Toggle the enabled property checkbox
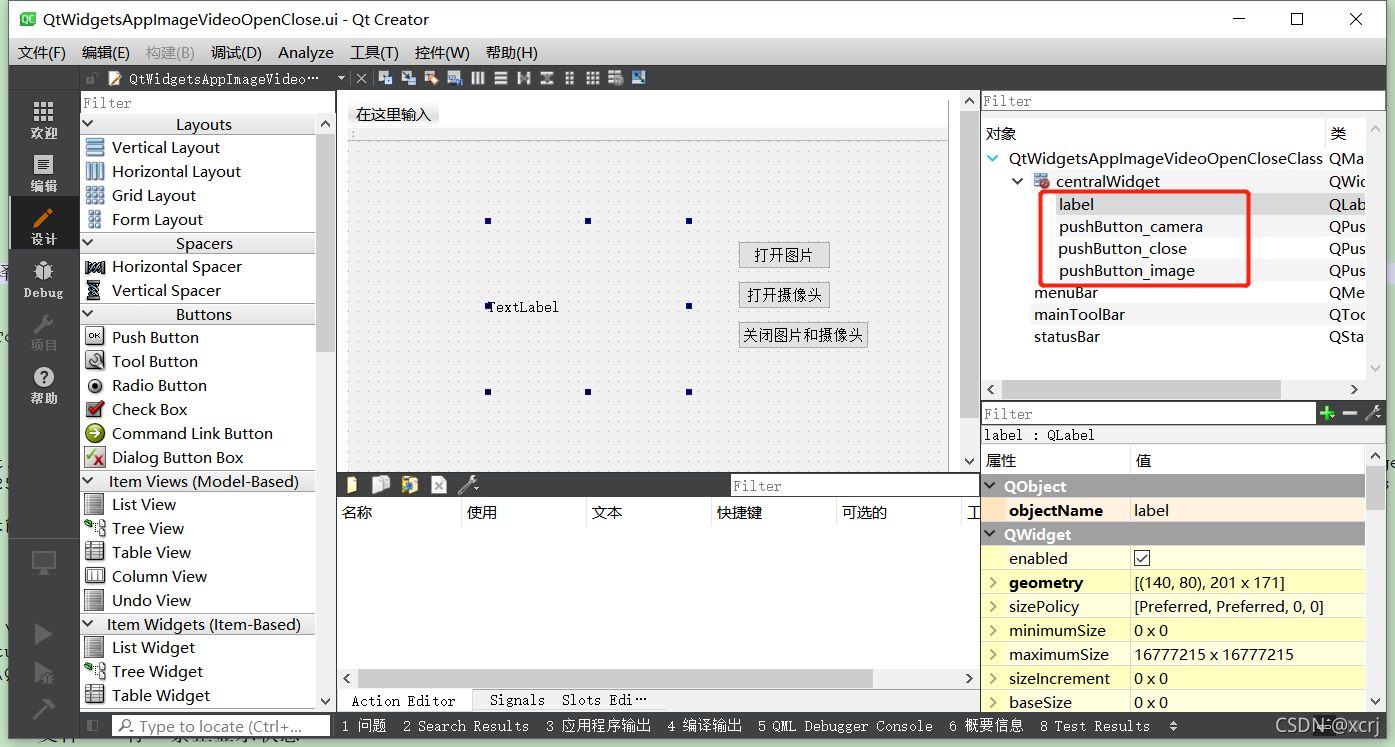Viewport: 1395px width, 747px height. tap(1142, 558)
